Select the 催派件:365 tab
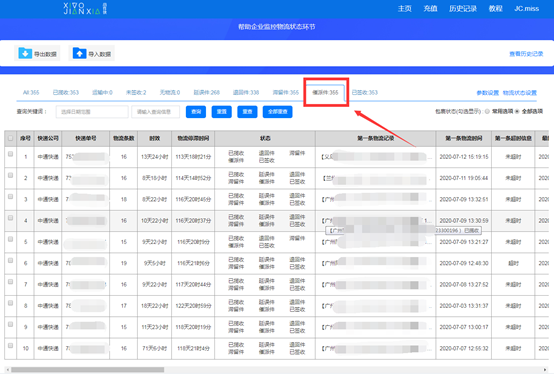Image resolution: width=554 pixels, height=374 pixels. [x=325, y=93]
